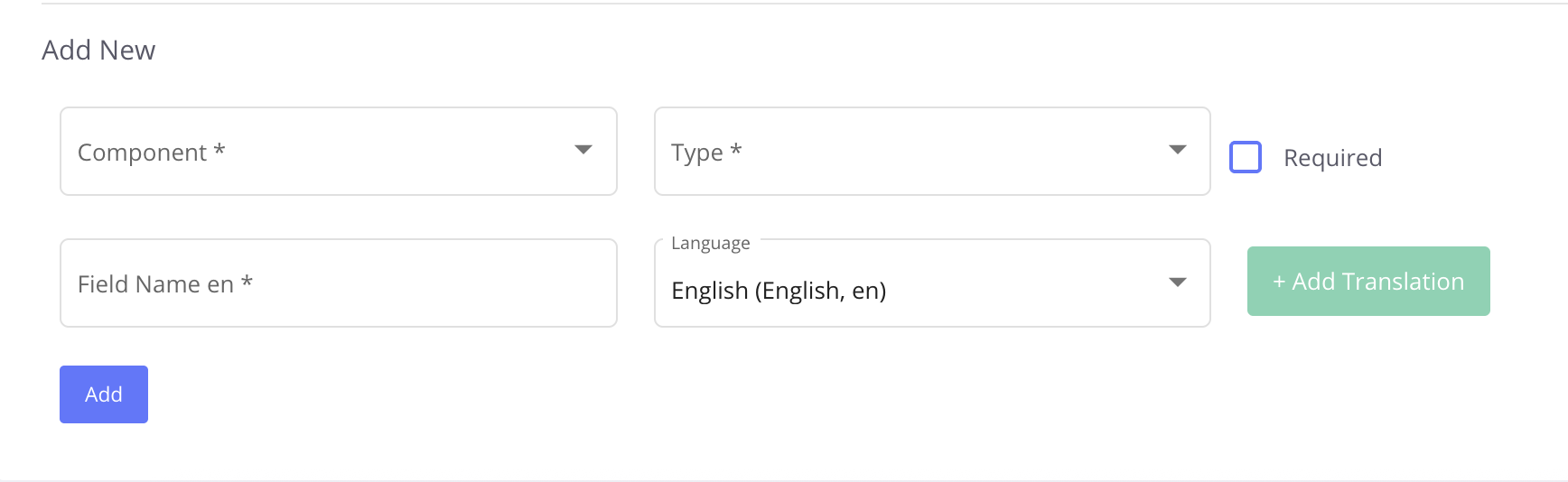Screen dimensions: 1568x482
Task: Click the Component * placeholder label
Action: (151, 153)
